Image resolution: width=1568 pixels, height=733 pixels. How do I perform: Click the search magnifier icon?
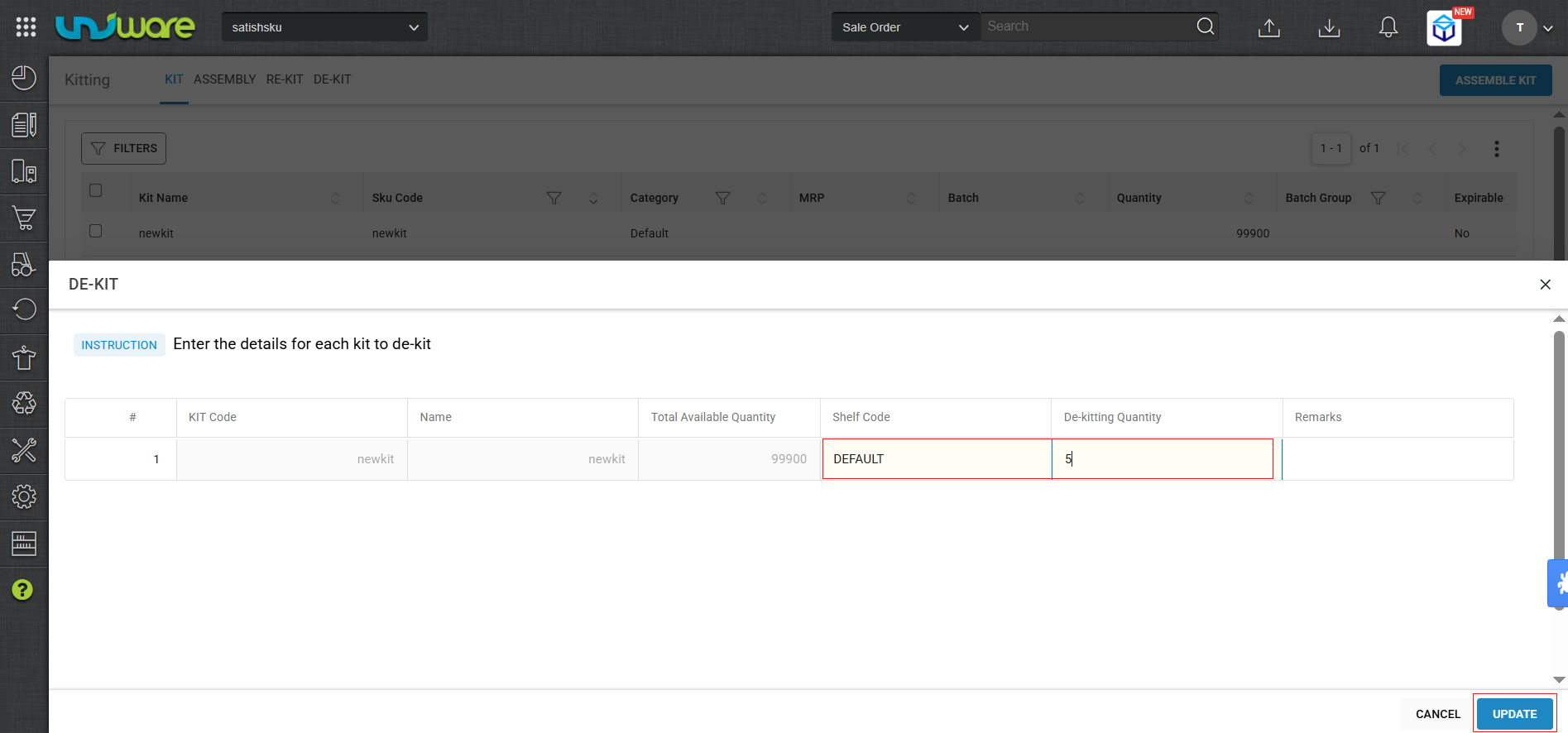tap(1206, 26)
